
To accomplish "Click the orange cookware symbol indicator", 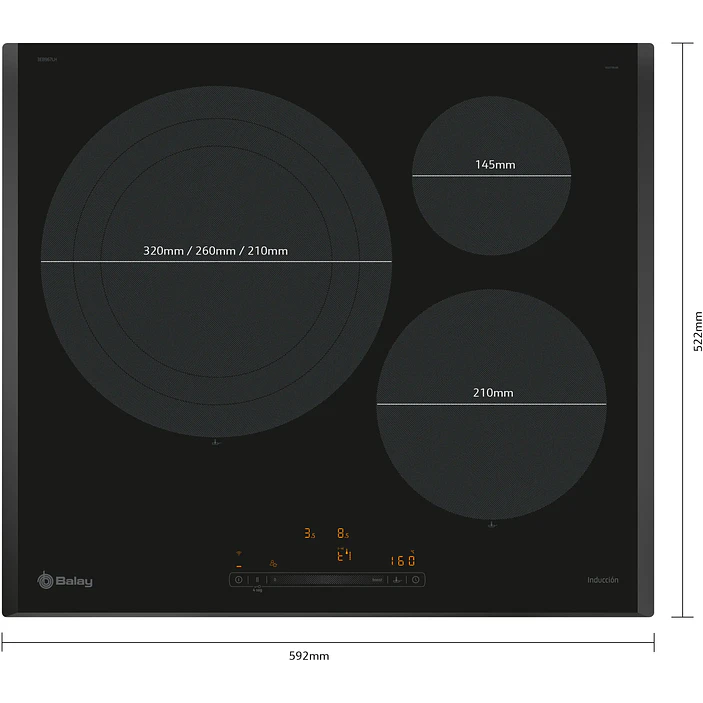I will 273,564.
